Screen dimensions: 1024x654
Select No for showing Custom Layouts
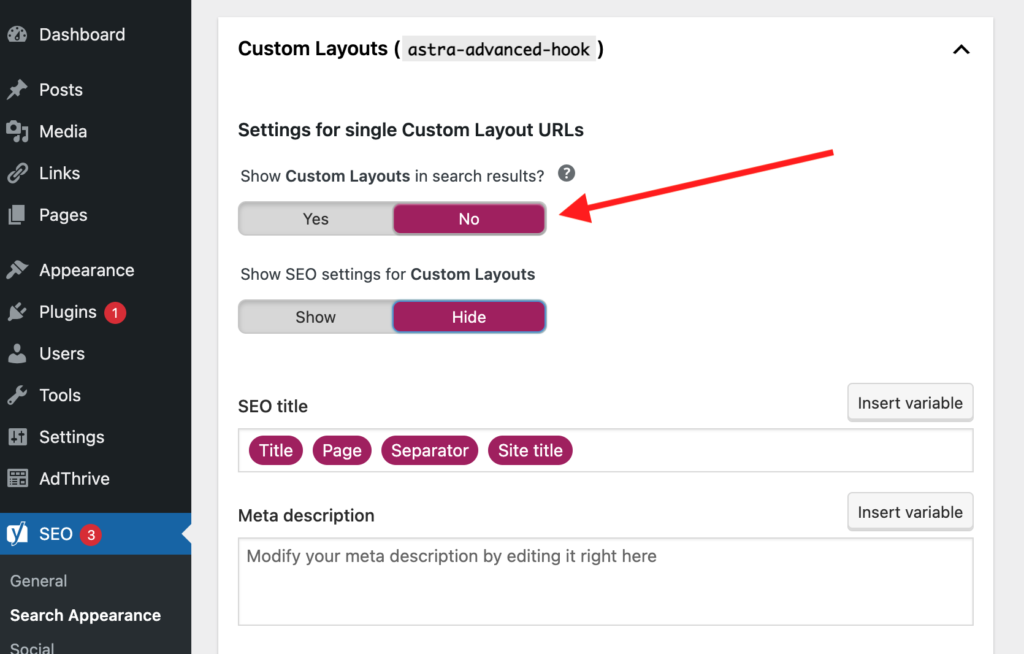pos(469,219)
